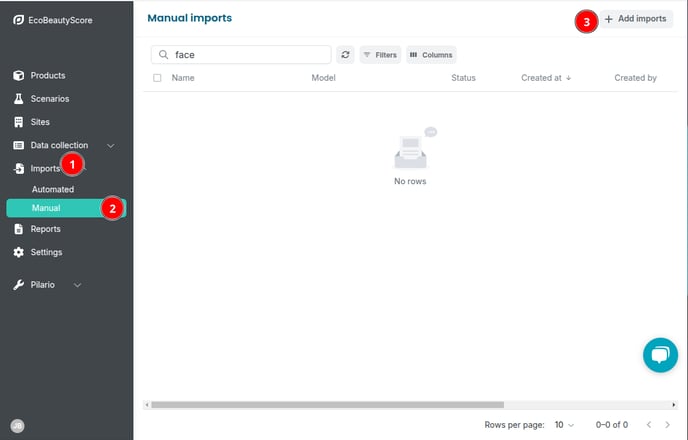Sort by the Status column header
The image size is (688, 440).
point(463,78)
